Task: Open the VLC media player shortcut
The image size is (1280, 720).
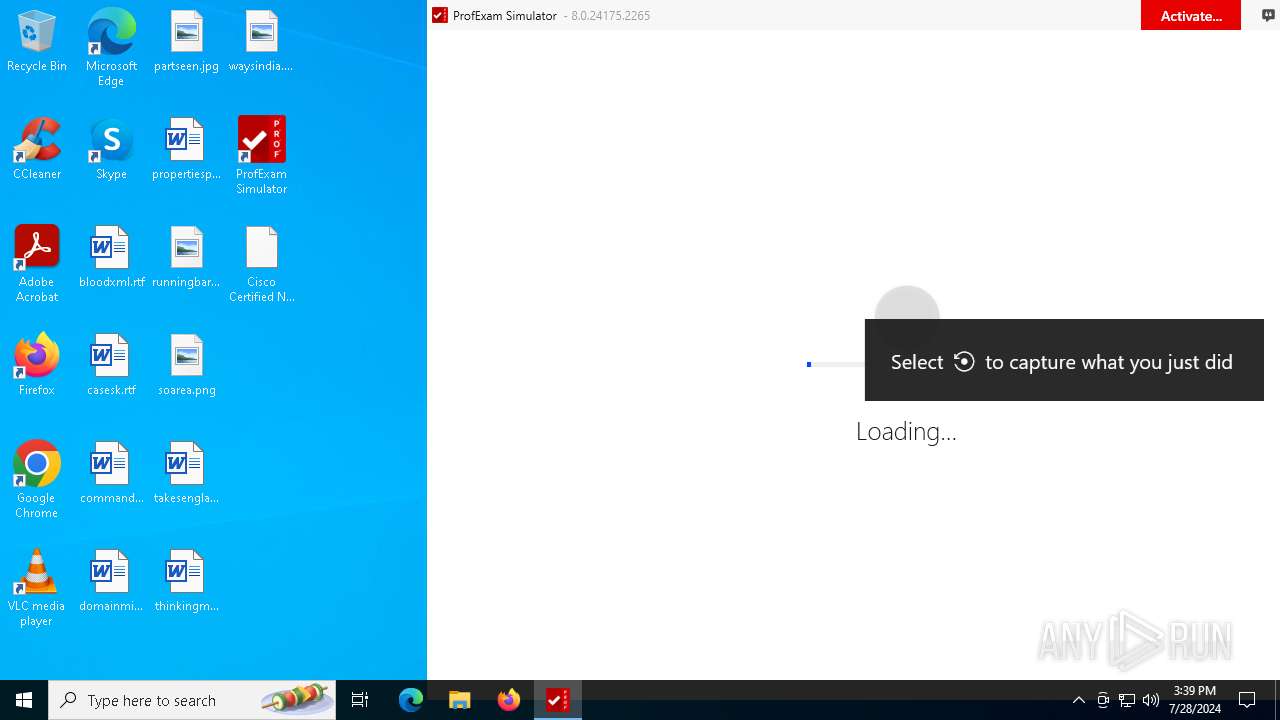Action: [37, 588]
